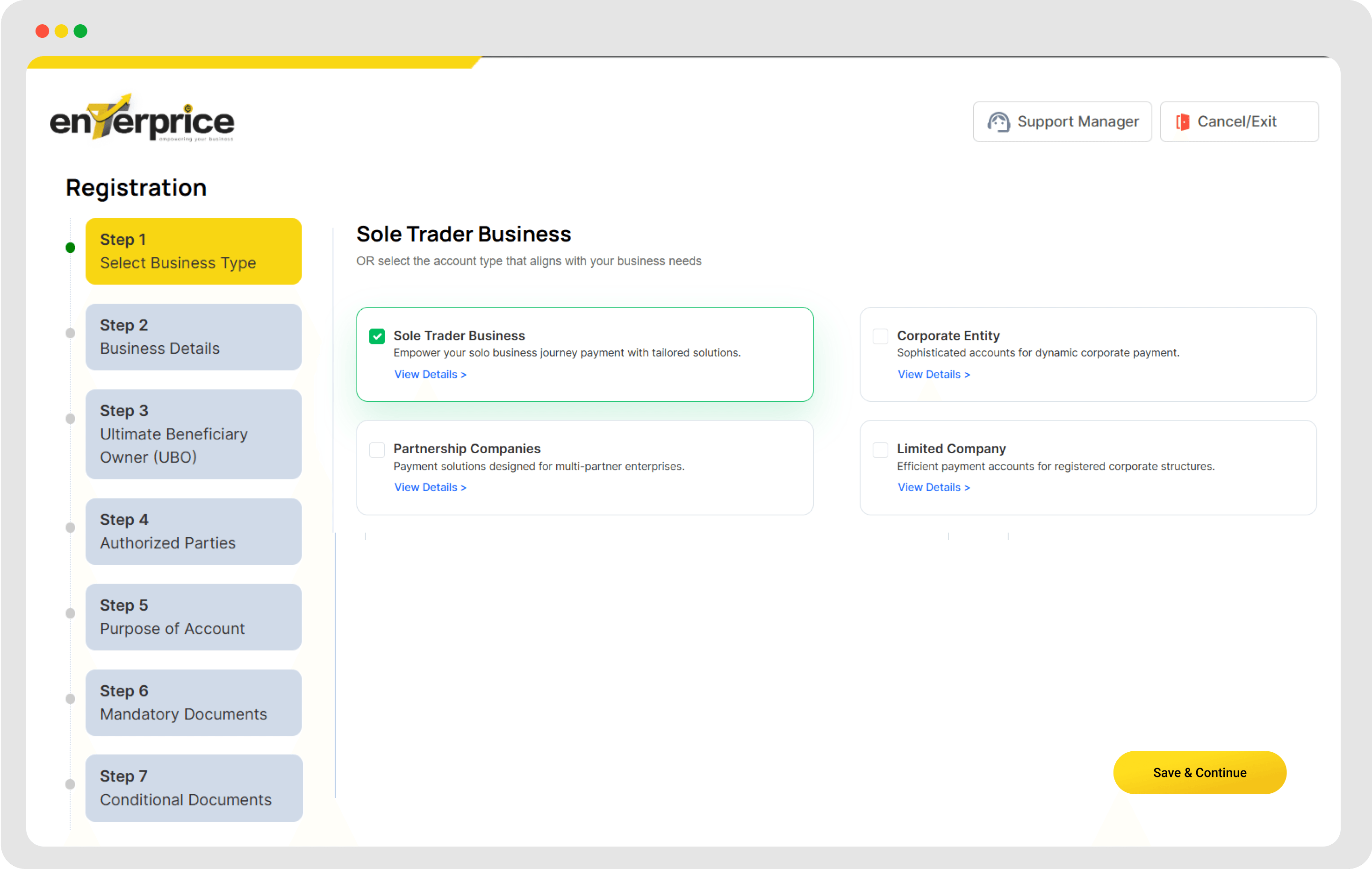1372x869 pixels.
Task: Click the Enterprice logo
Action: tap(142, 119)
